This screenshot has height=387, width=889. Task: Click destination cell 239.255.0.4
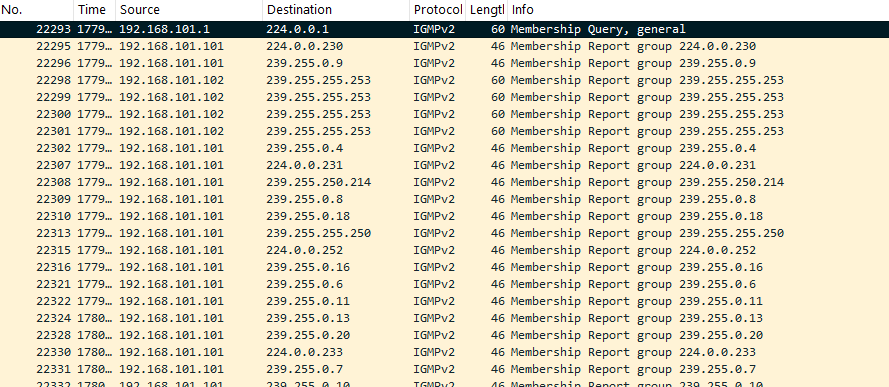pos(304,148)
